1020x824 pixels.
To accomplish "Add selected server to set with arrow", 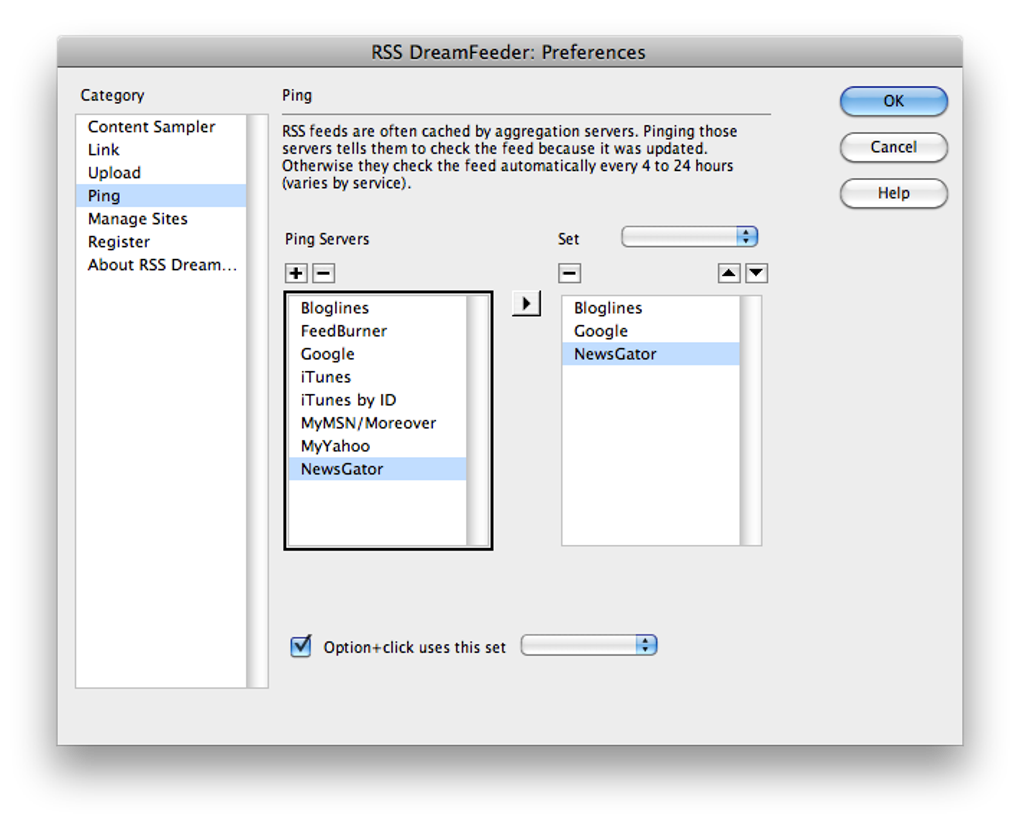I will click(526, 303).
